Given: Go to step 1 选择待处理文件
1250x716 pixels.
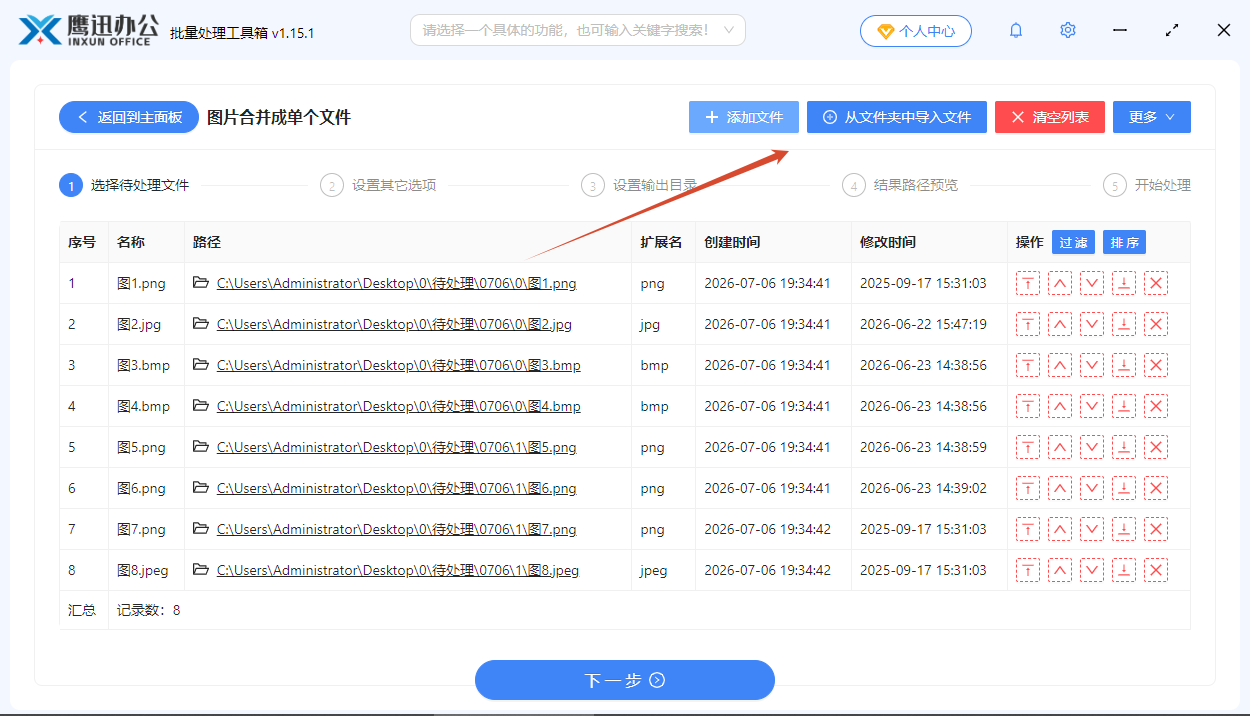Looking at the screenshot, I should pyautogui.click(x=125, y=185).
